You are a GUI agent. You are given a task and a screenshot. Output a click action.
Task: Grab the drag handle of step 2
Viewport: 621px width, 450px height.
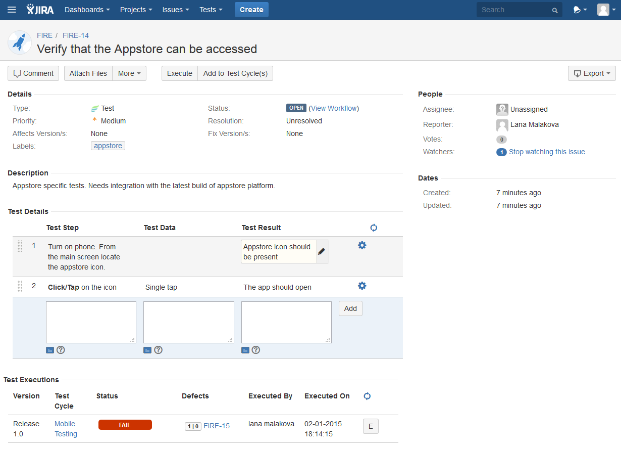(20, 286)
